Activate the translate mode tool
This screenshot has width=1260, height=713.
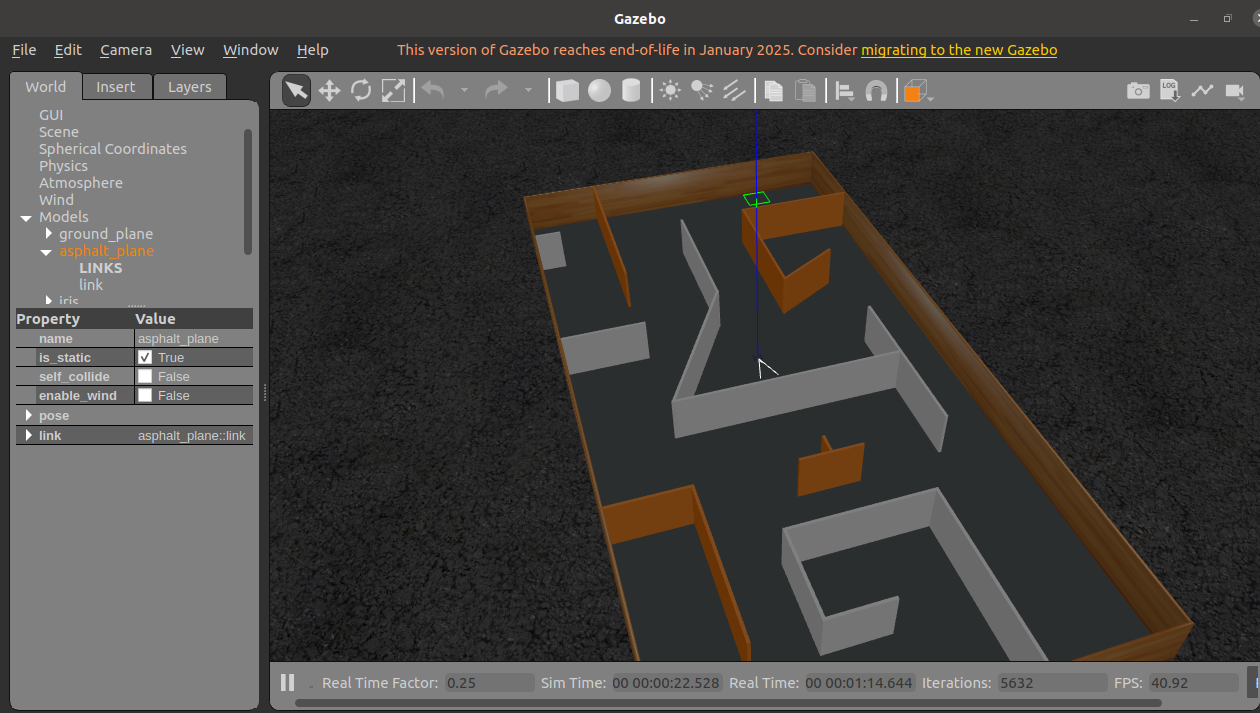[329, 91]
